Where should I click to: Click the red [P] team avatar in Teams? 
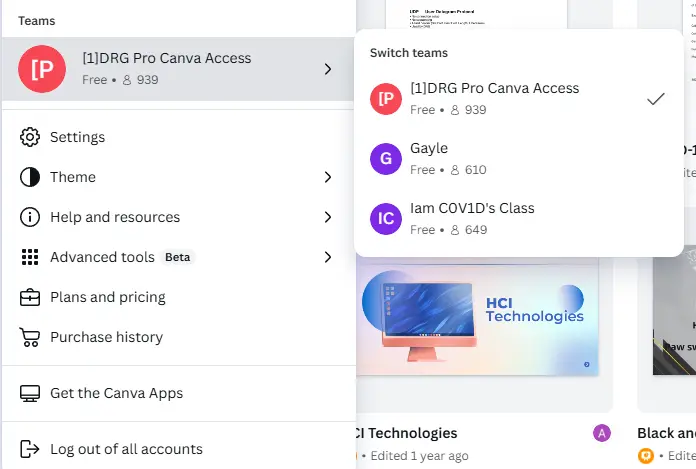pos(42,69)
